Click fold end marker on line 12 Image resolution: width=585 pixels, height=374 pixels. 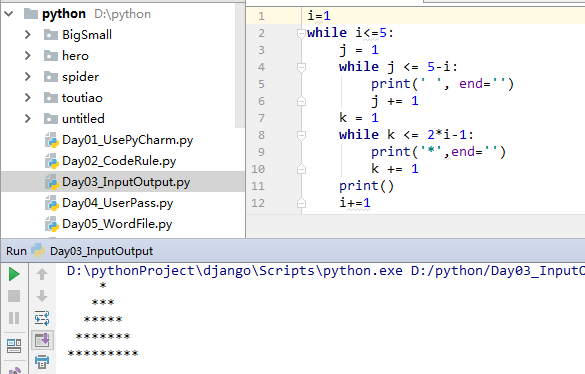pyautogui.click(x=301, y=203)
